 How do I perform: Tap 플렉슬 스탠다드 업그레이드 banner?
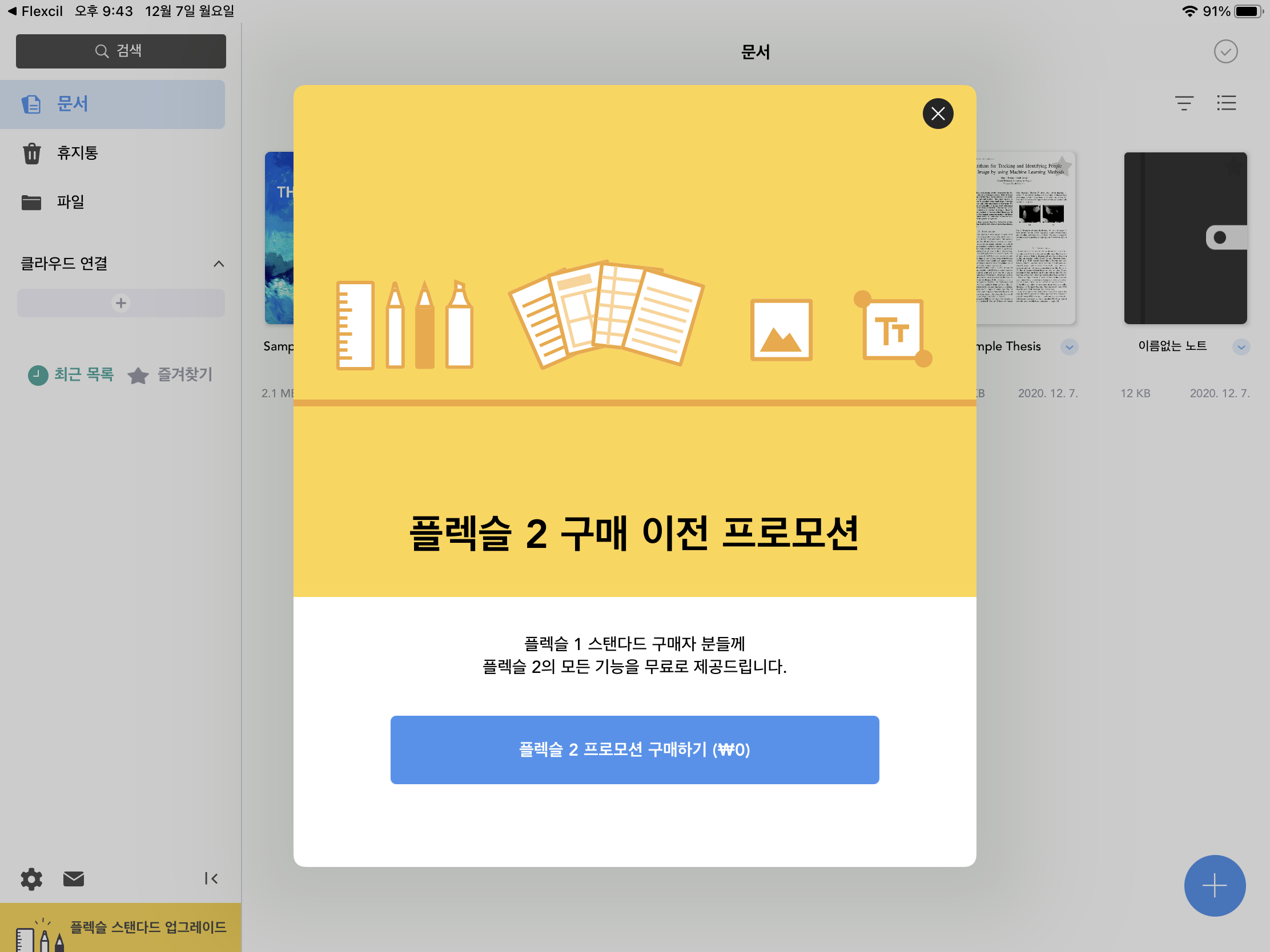[x=120, y=927]
